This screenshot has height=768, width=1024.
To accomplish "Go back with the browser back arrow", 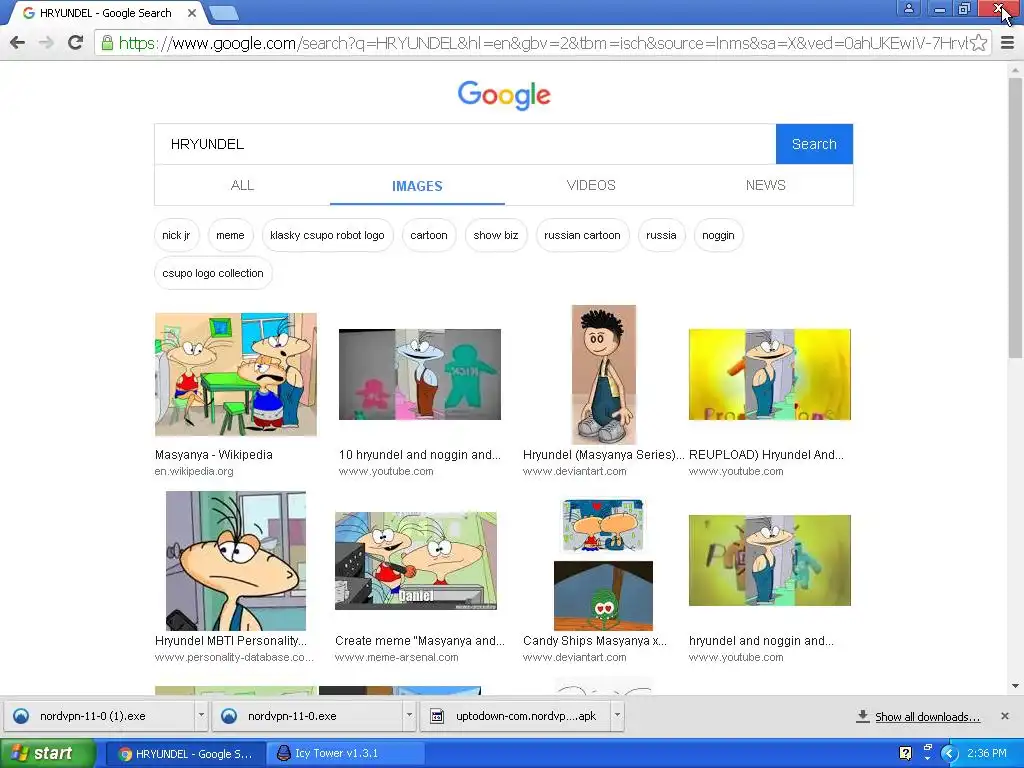I will [18, 43].
